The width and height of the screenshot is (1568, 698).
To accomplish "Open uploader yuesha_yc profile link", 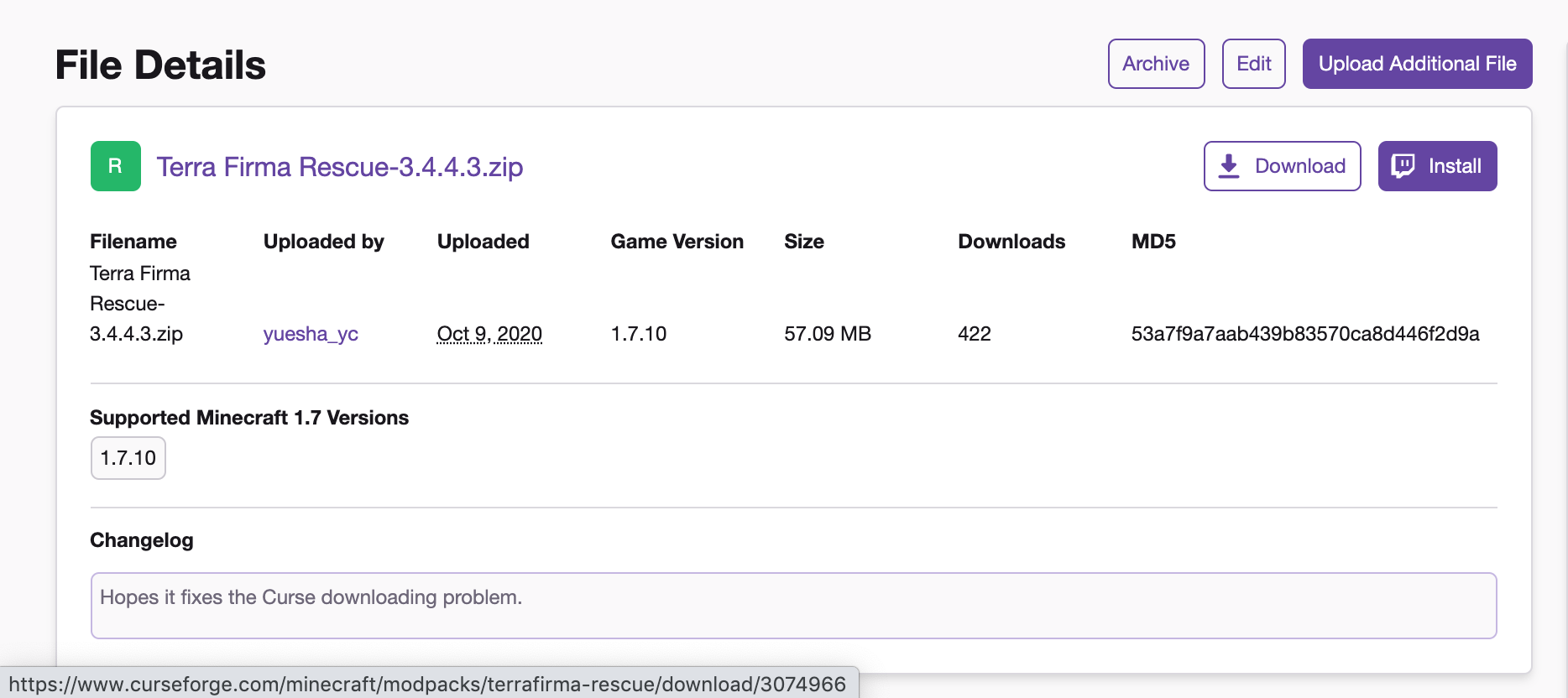I will 311,334.
